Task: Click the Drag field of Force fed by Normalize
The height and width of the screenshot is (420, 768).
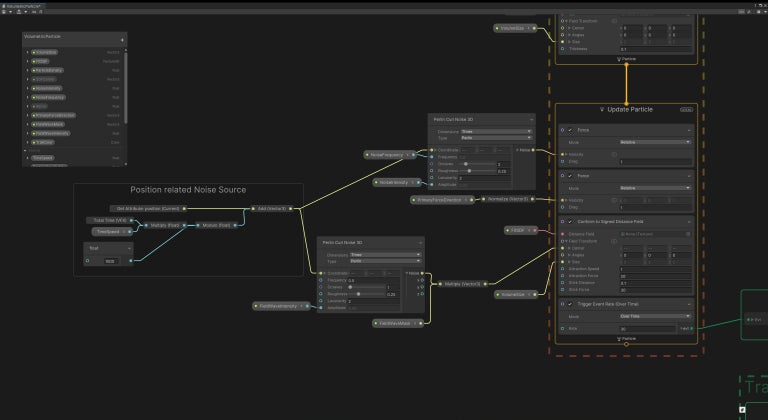Action: (655, 207)
